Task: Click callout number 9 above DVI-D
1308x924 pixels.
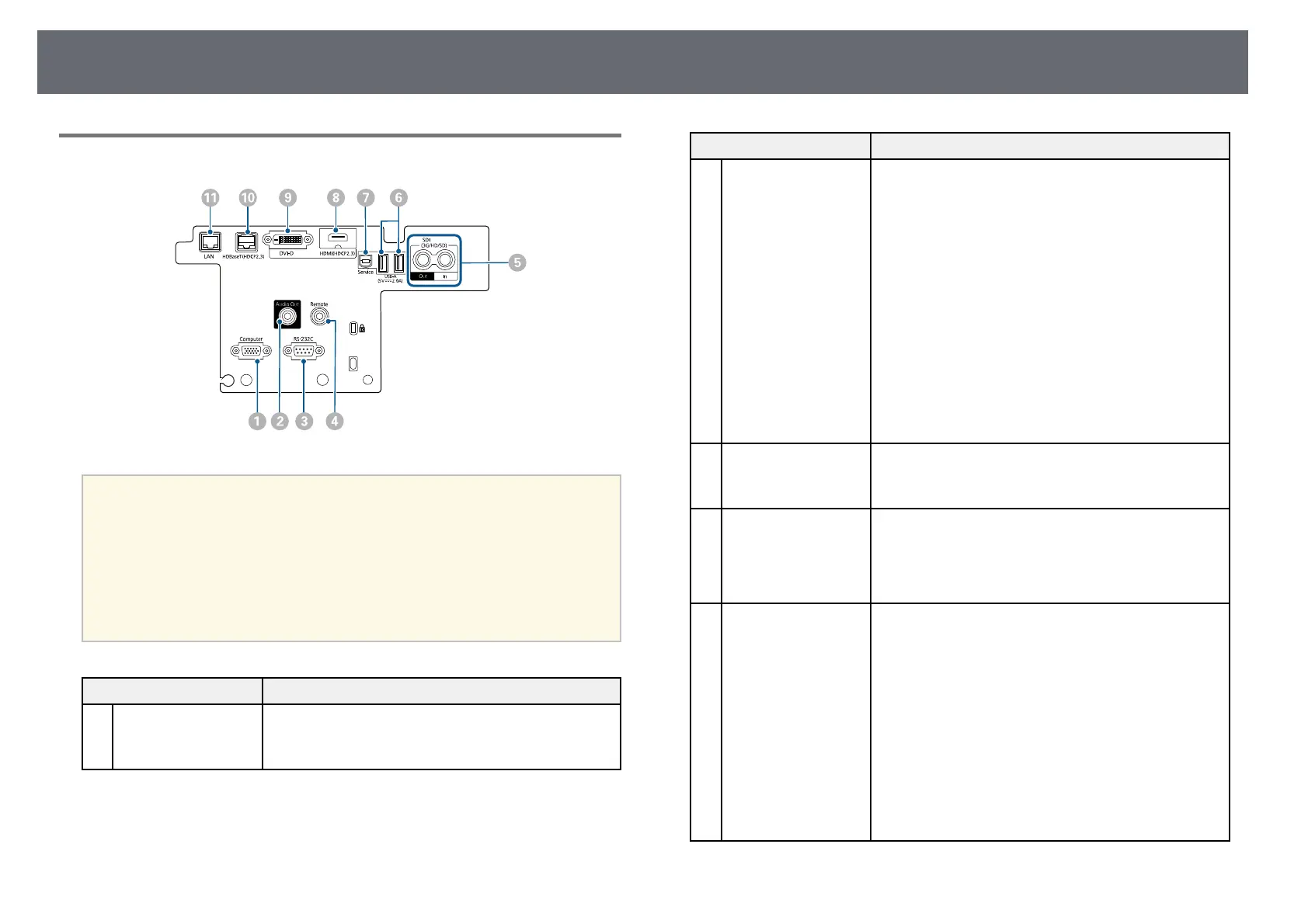Action: [288, 198]
